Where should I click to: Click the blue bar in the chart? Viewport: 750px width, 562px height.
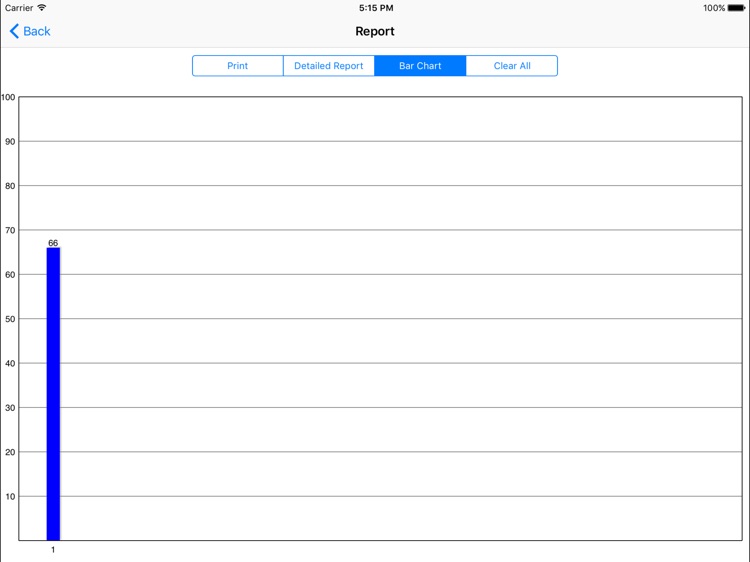coord(53,394)
